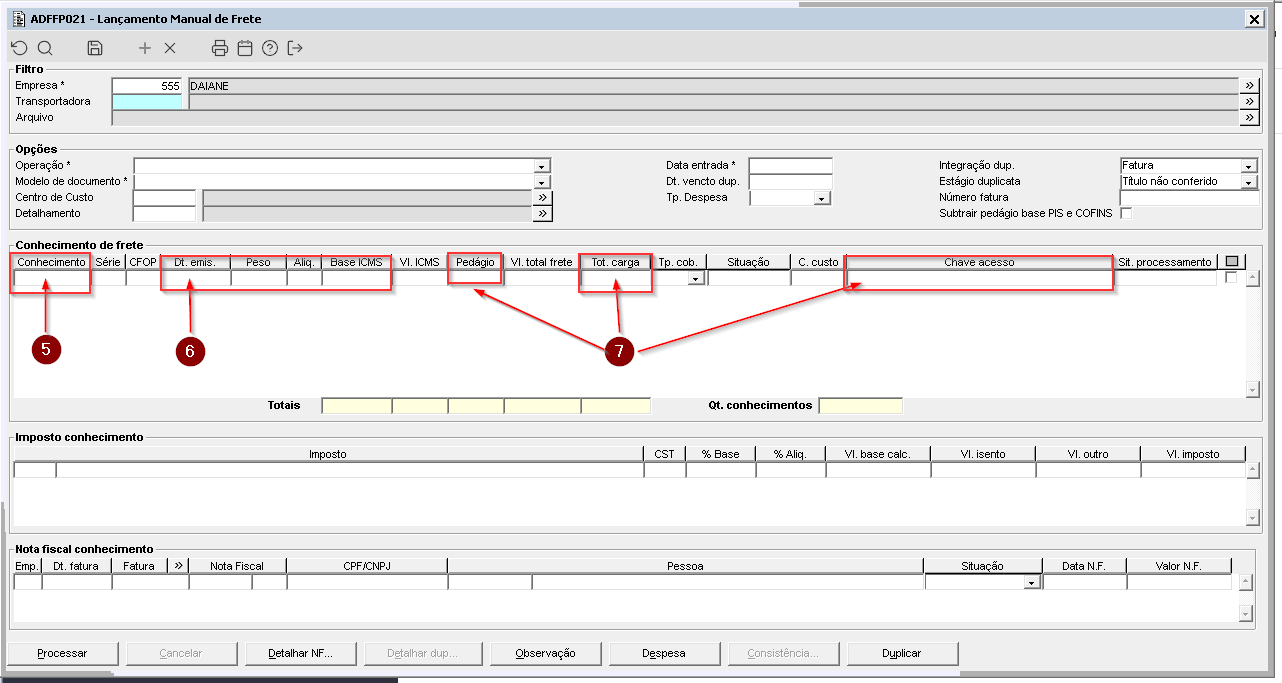Click the Dt. emis. column header

point(195,262)
